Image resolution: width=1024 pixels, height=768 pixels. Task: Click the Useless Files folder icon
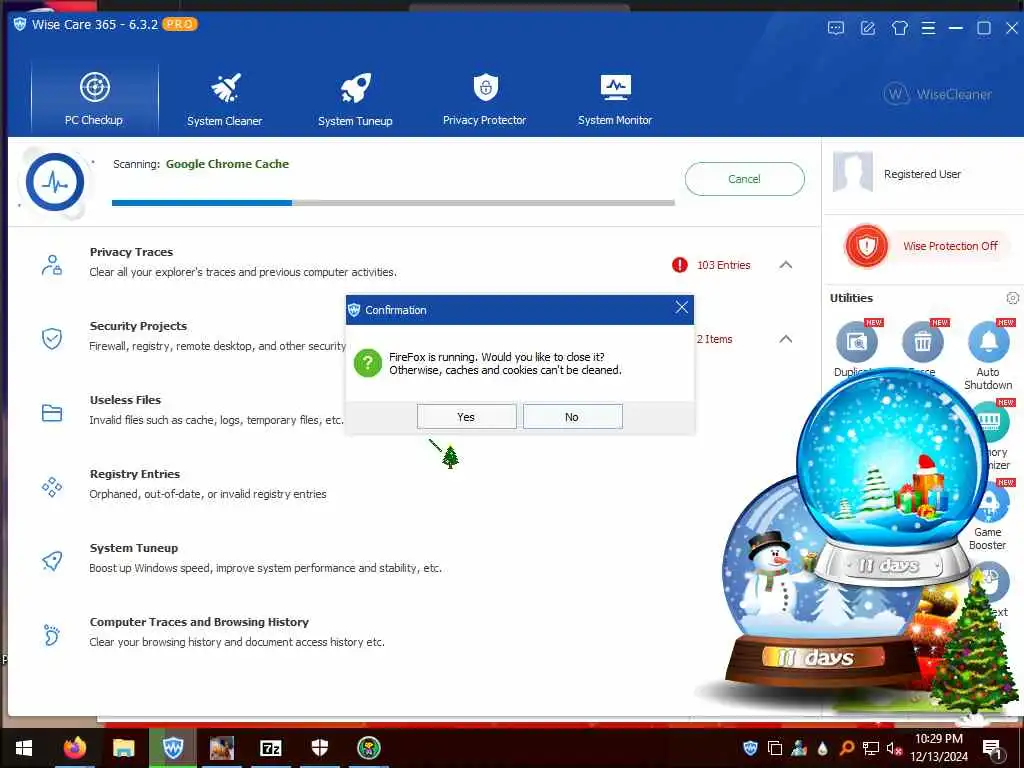click(x=52, y=413)
